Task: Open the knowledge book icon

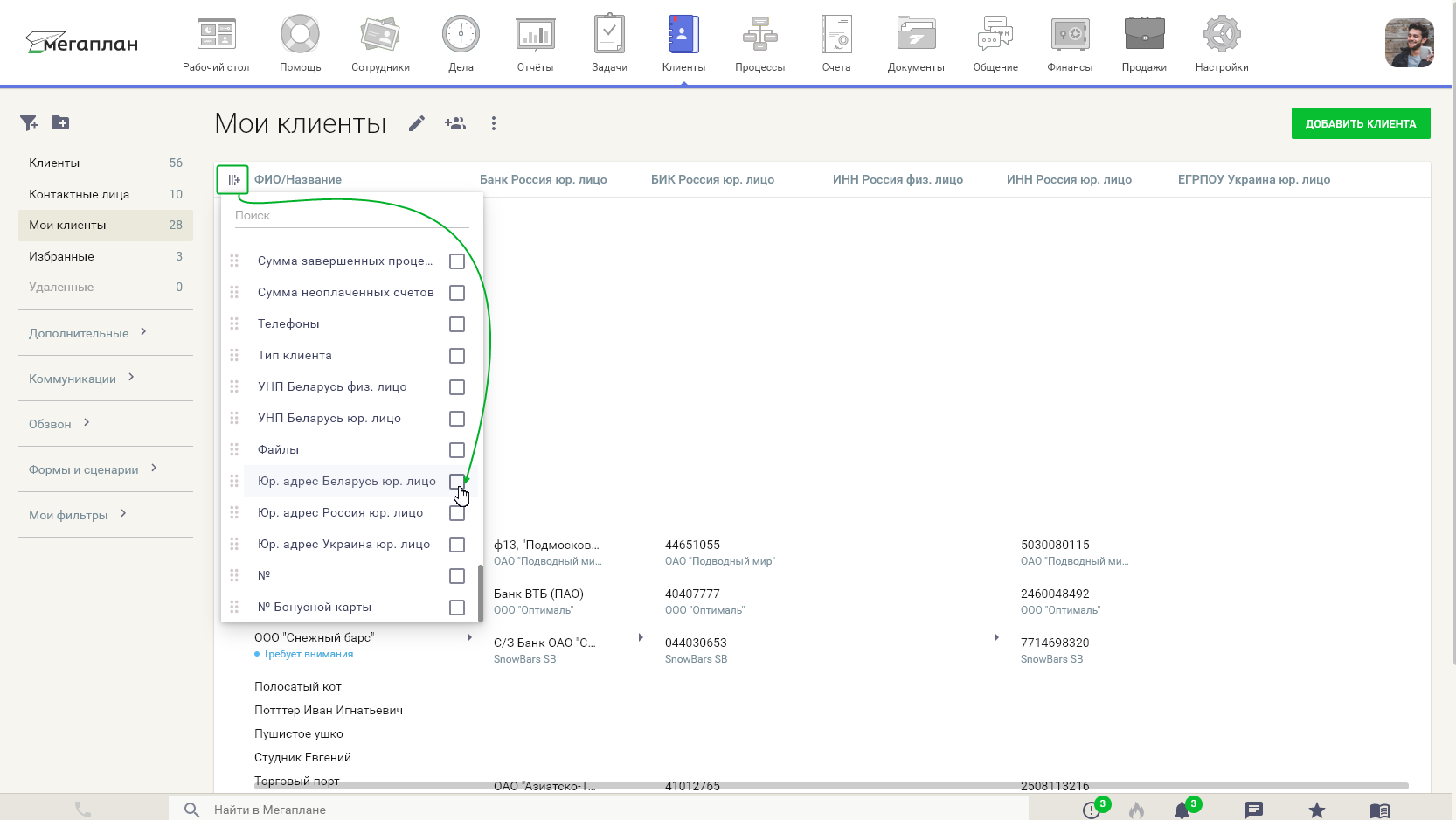Action: pyautogui.click(x=1380, y=810)
